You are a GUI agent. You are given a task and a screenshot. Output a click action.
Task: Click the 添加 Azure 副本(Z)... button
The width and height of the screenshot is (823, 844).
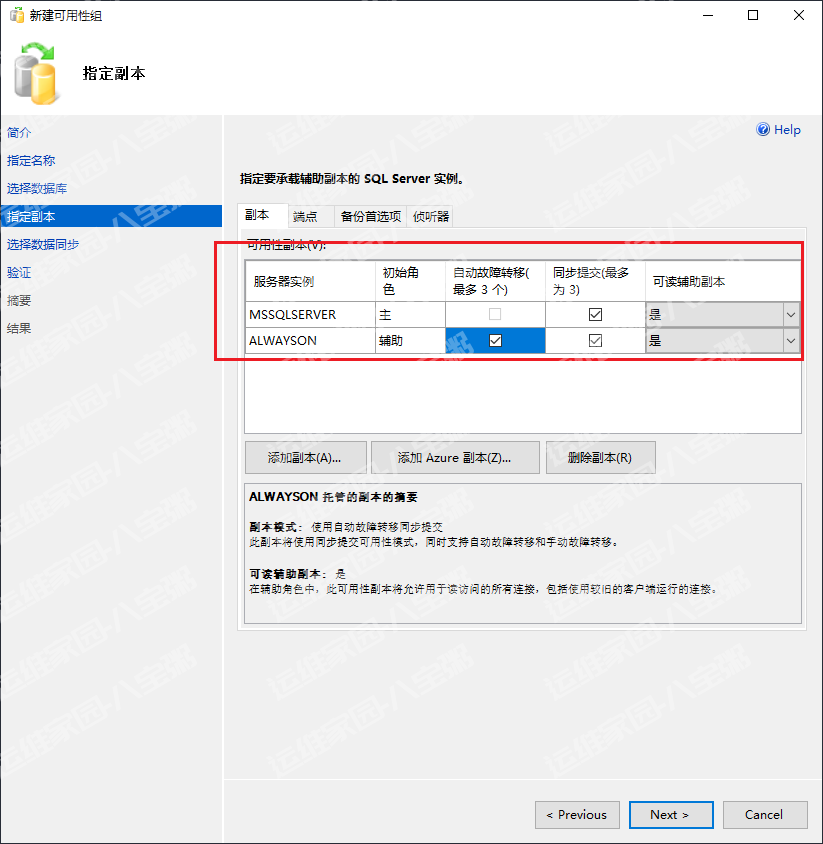click(455, 458)
